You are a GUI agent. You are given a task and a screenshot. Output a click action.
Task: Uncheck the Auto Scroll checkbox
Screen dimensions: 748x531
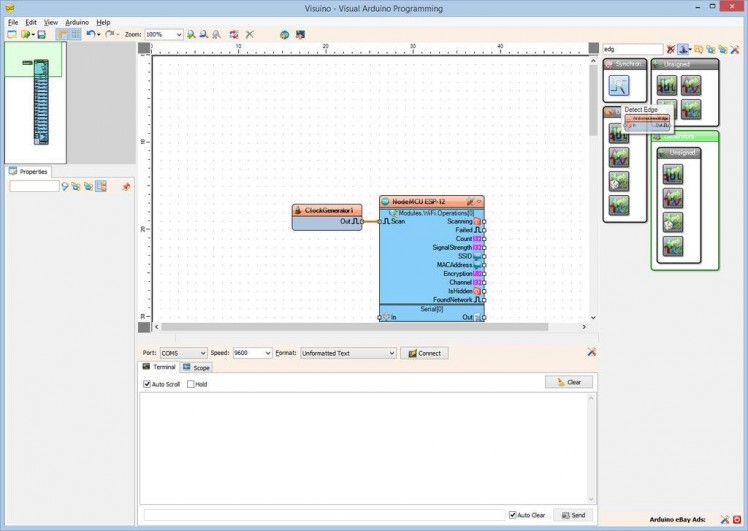click(148, 384)
